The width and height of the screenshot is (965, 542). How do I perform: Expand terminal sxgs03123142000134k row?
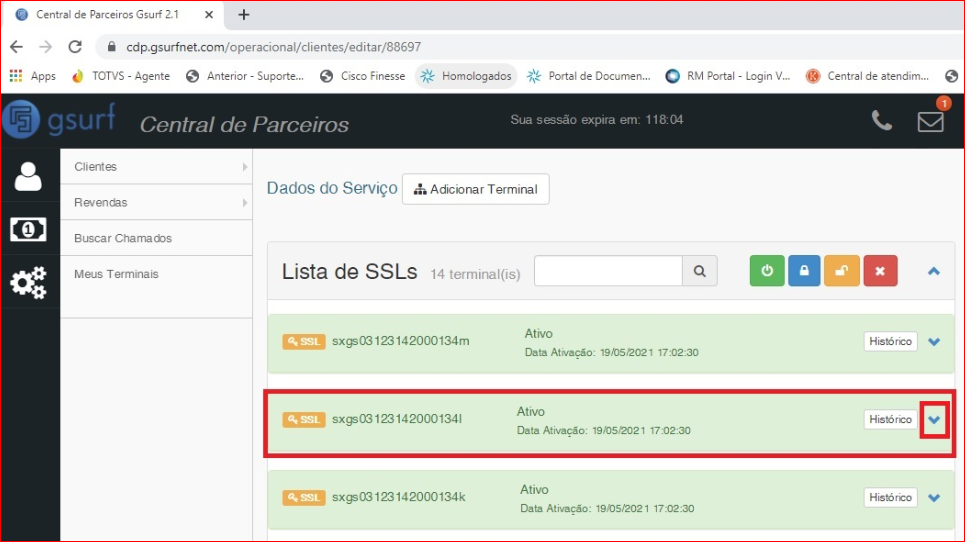(934, 498)
